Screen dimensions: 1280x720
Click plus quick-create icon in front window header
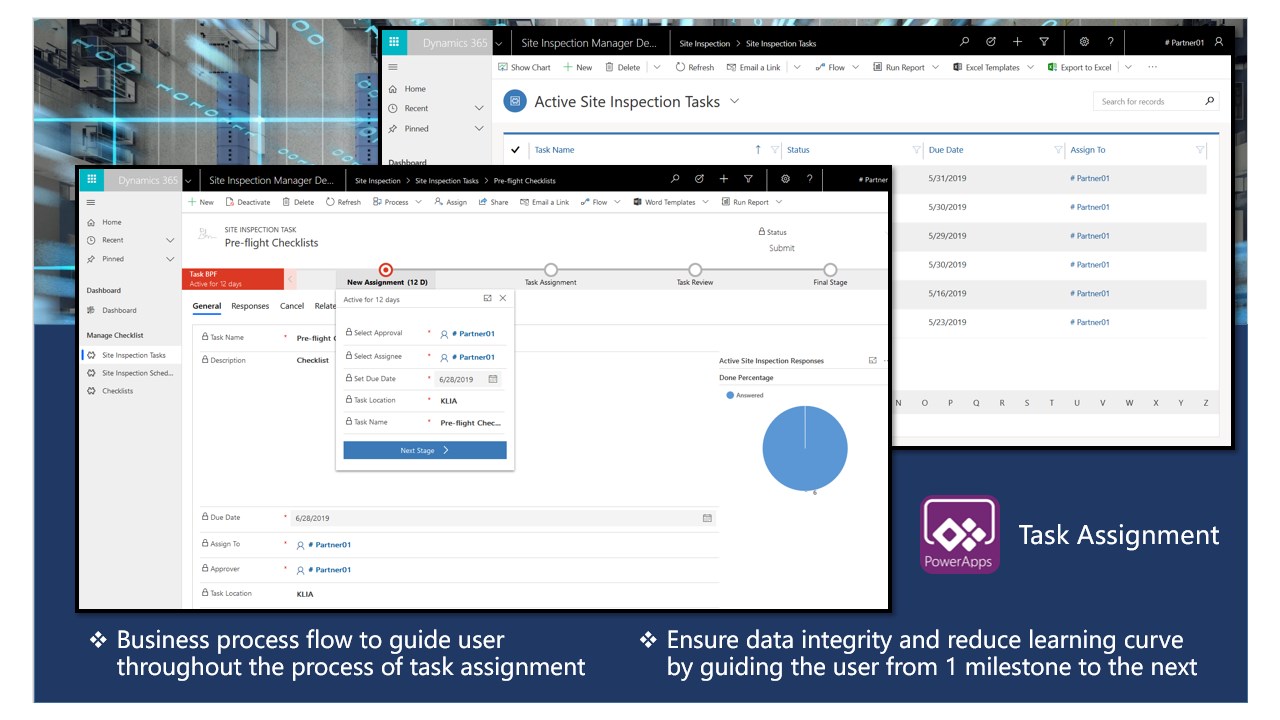pos(724,179)
